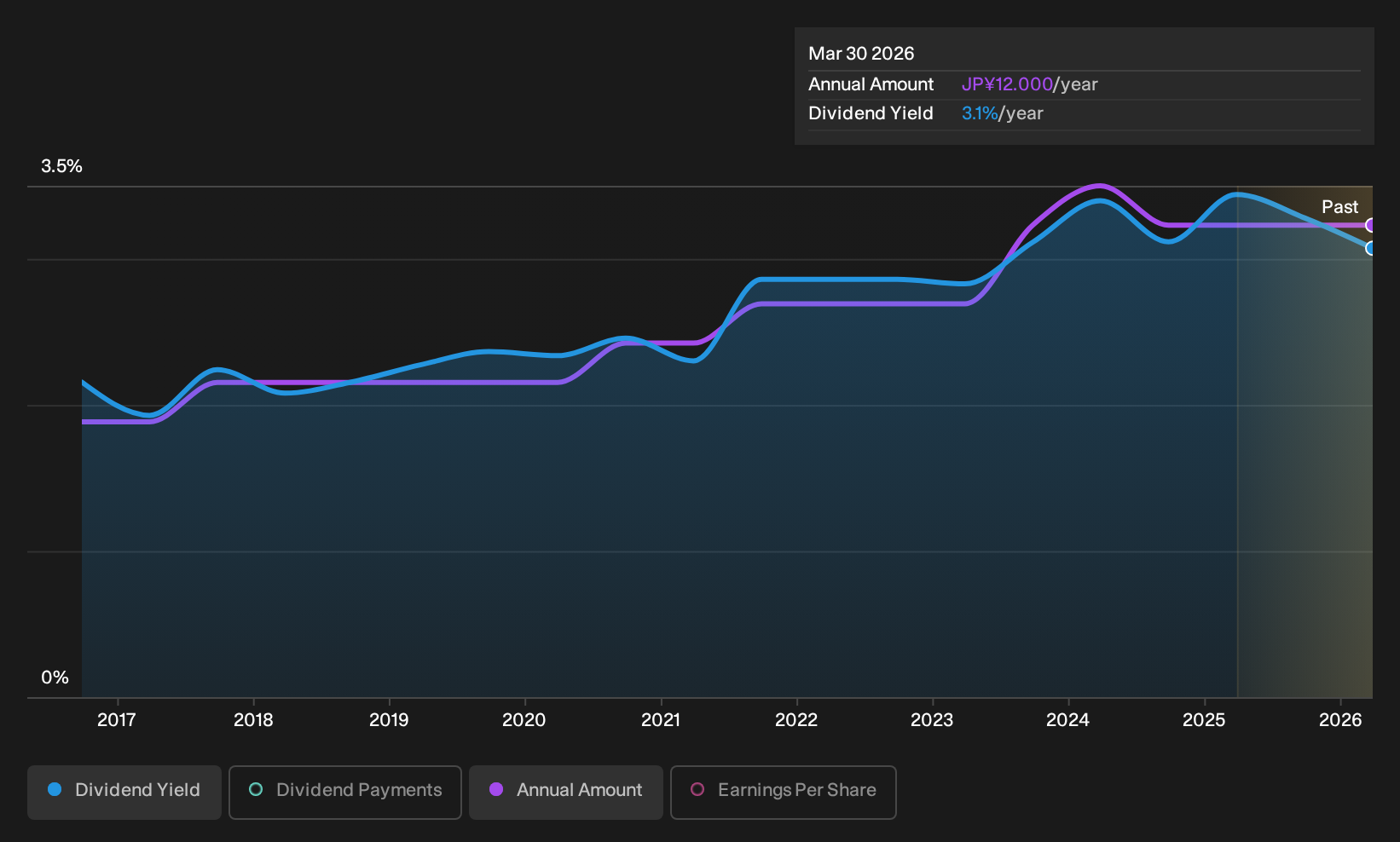This screenshot has height=842, width=1400.
Task: Select the blue endpoint marker on chart
Action: pos(1370,248)
